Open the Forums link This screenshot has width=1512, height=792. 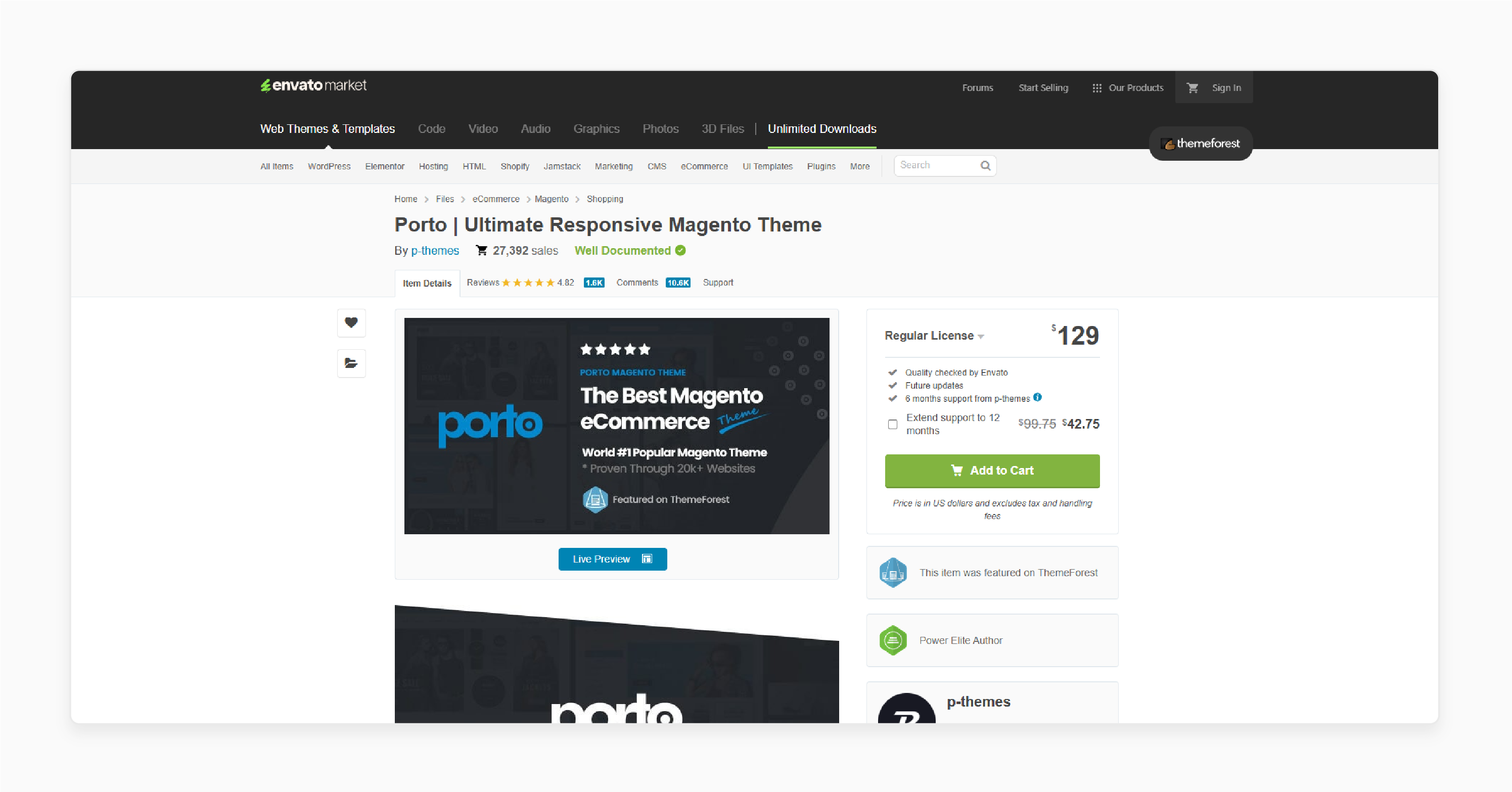[x=977, y=88]
